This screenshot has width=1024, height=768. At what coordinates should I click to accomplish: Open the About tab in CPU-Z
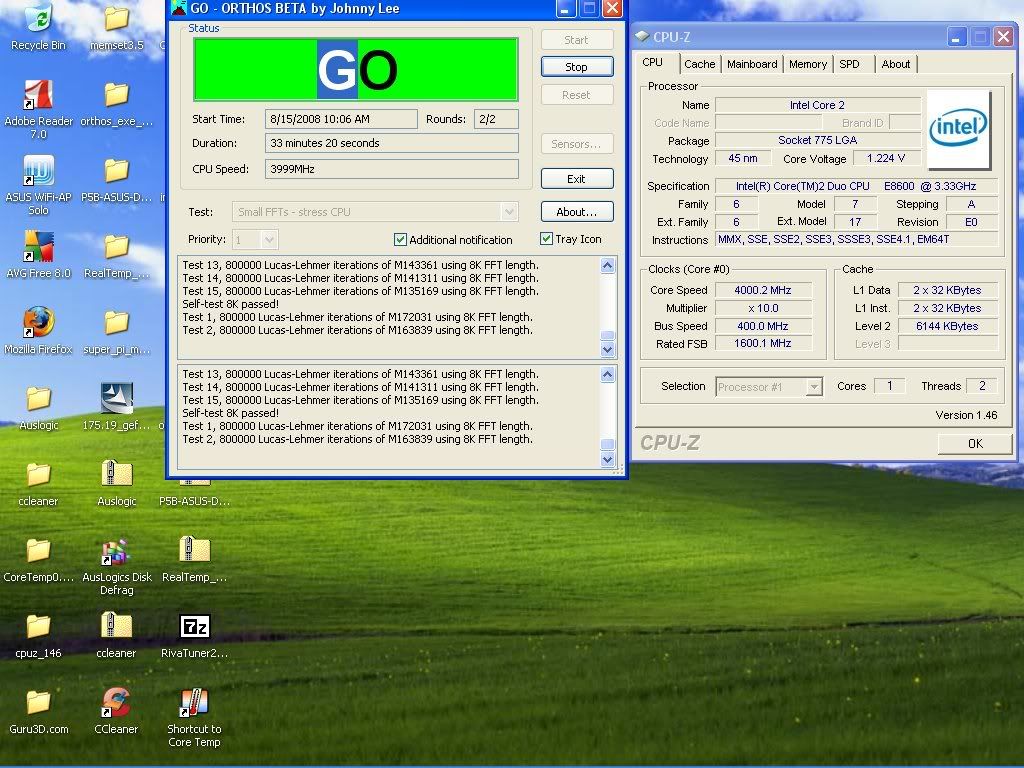tap(895, 64)
